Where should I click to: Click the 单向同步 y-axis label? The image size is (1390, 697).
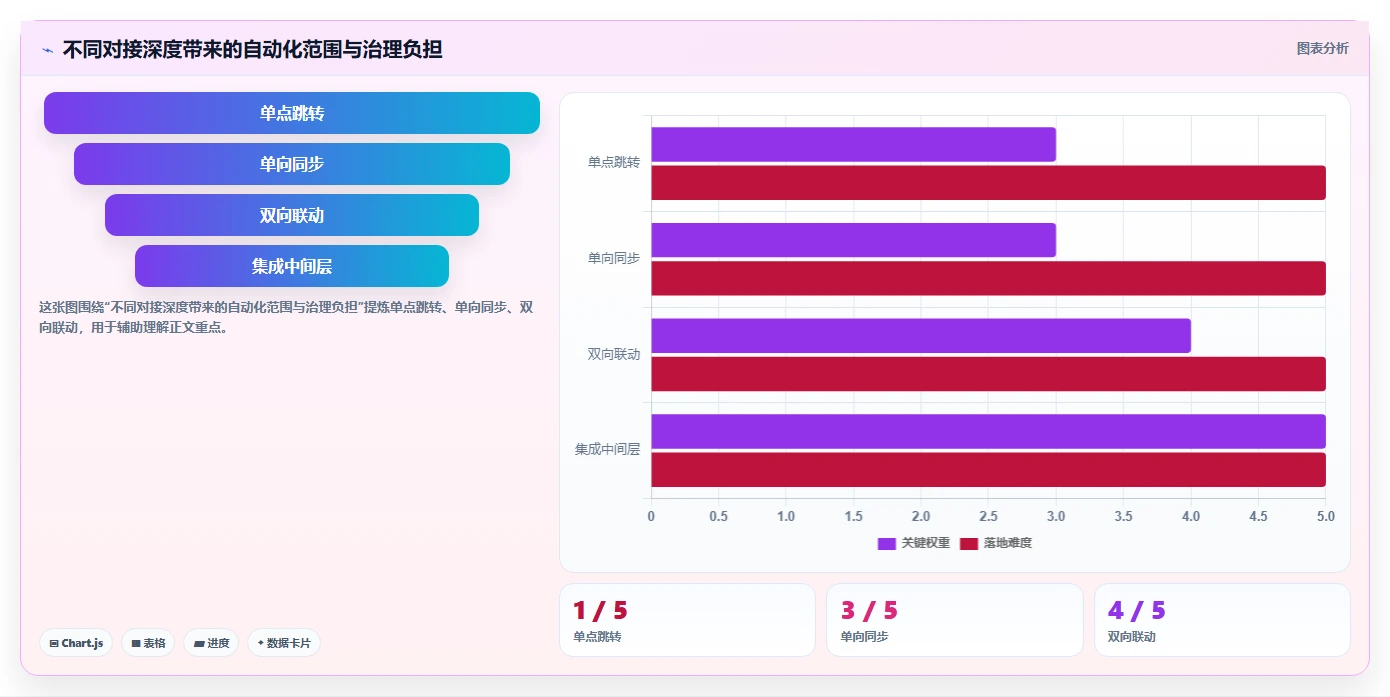click(x=613, y=258)
